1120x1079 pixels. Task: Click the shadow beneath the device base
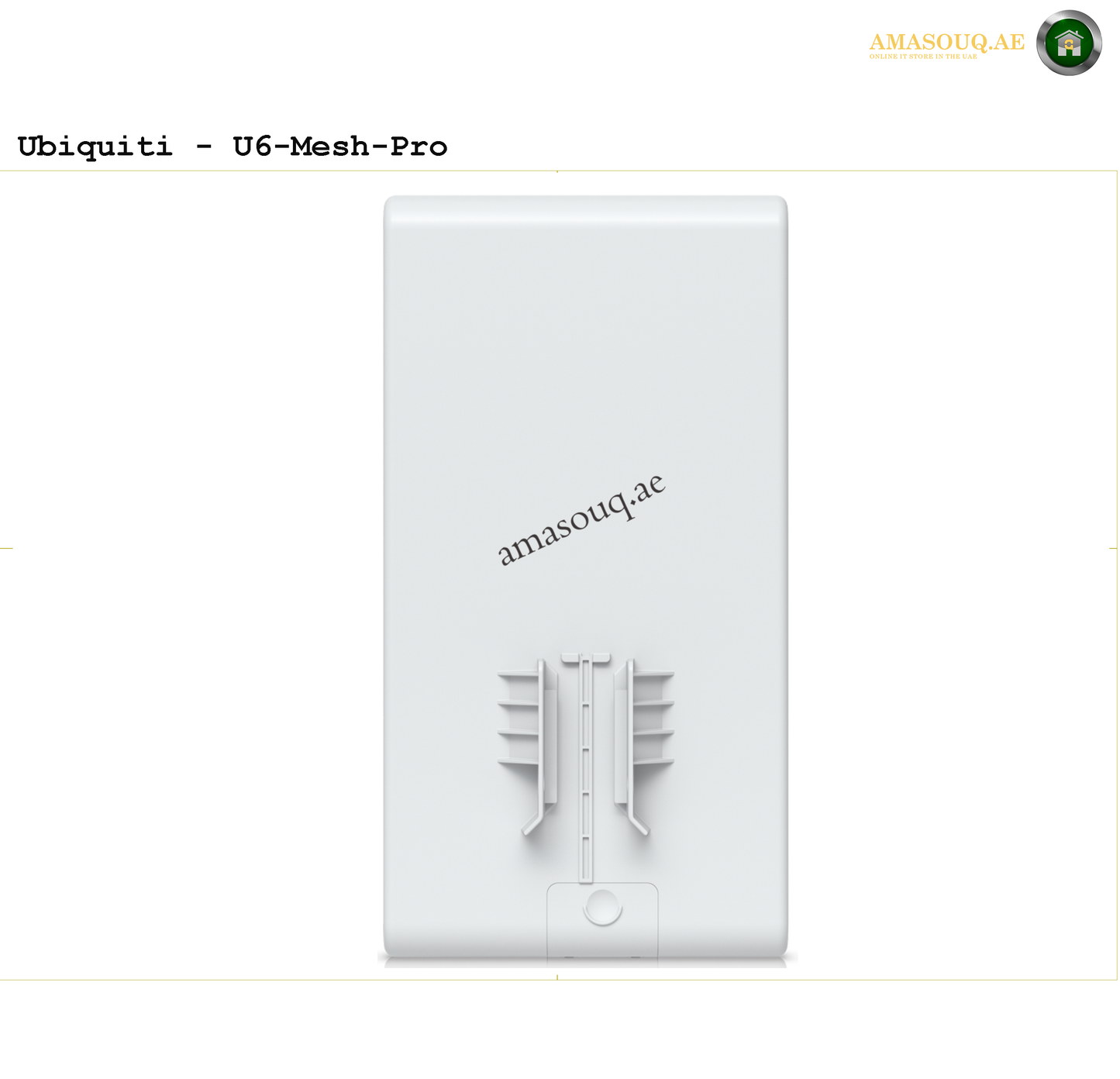[587, 961]
